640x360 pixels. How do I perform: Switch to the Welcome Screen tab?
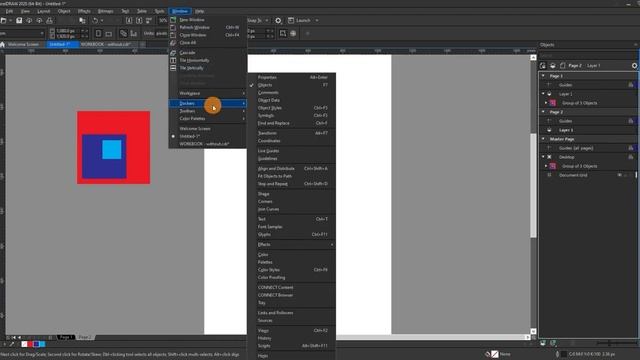[x=23, y=44]
